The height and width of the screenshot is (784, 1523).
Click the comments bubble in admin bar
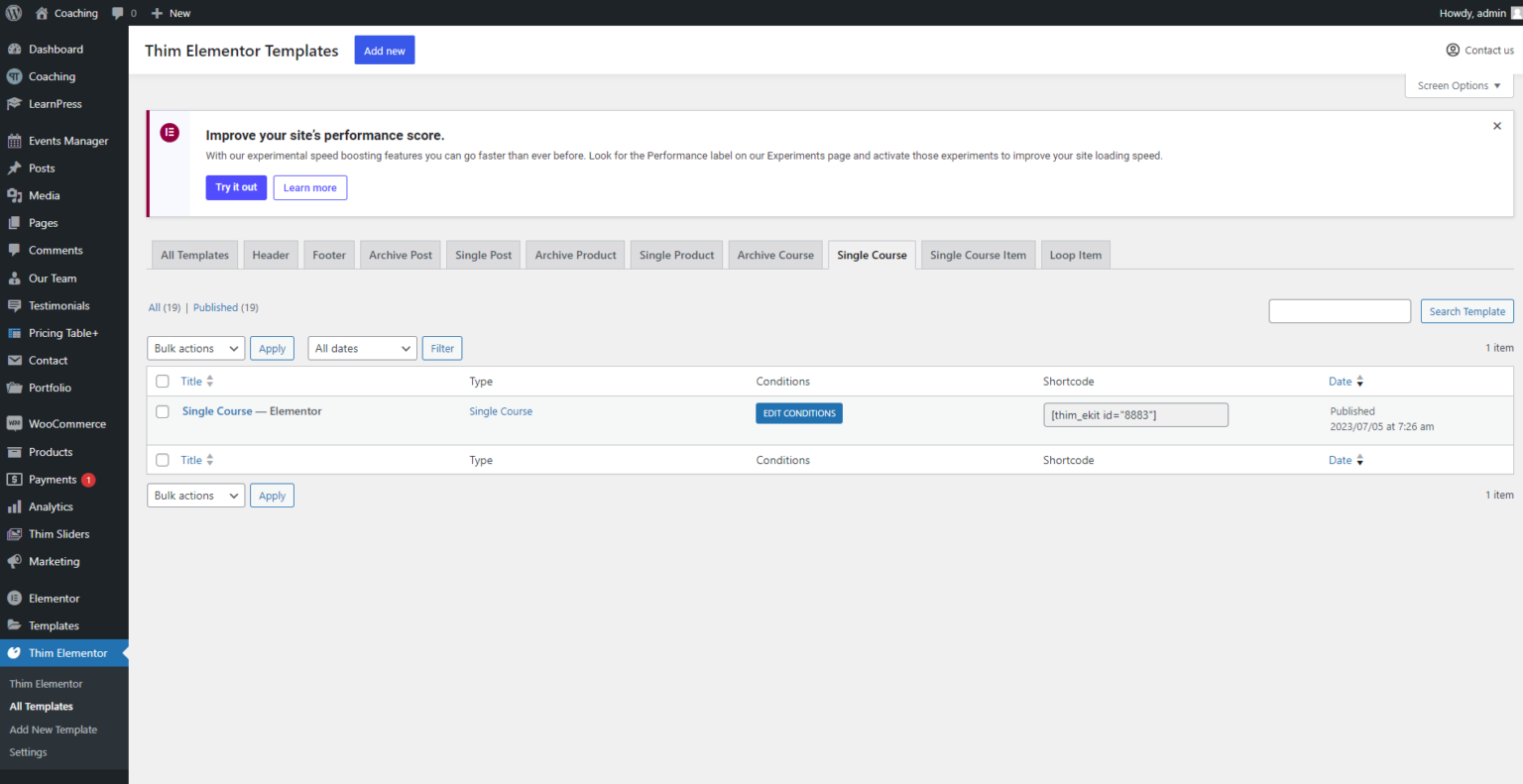click(118, 13)
